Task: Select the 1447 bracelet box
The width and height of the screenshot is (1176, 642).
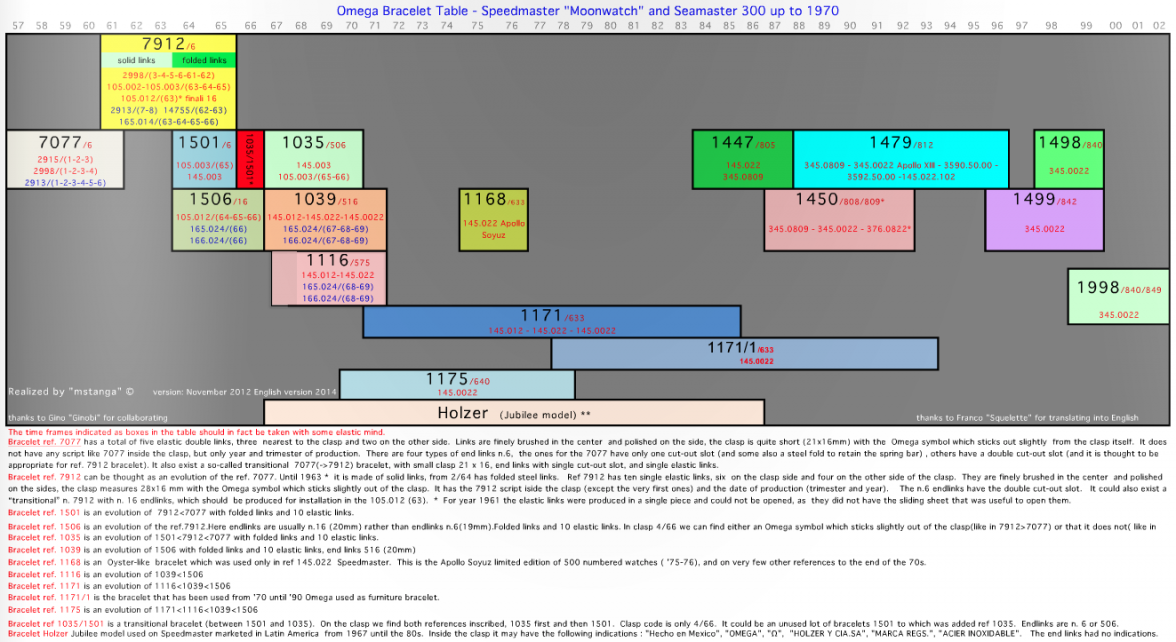Action: point(740,158)
